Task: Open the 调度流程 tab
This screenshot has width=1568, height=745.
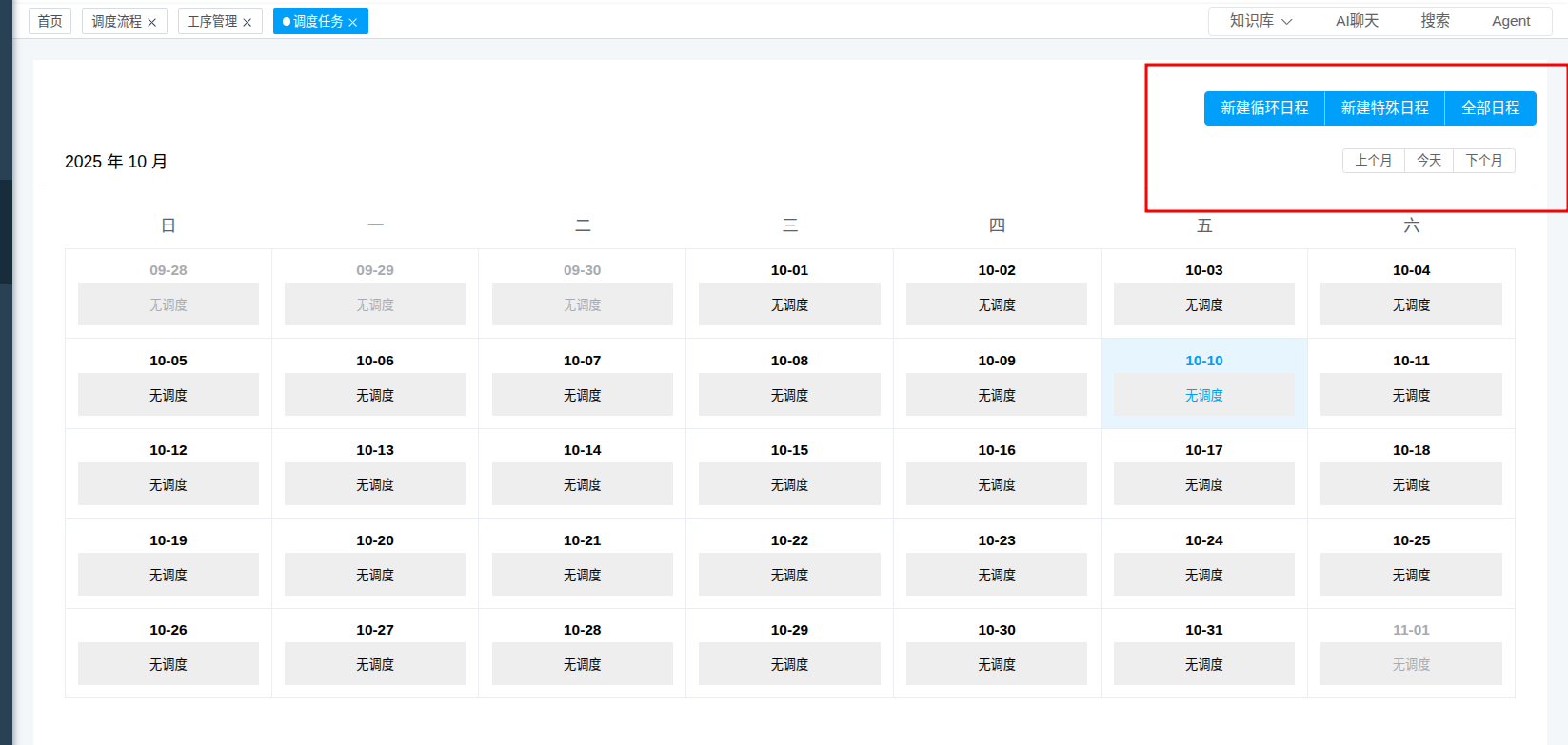Action: [x=116, y=21]
